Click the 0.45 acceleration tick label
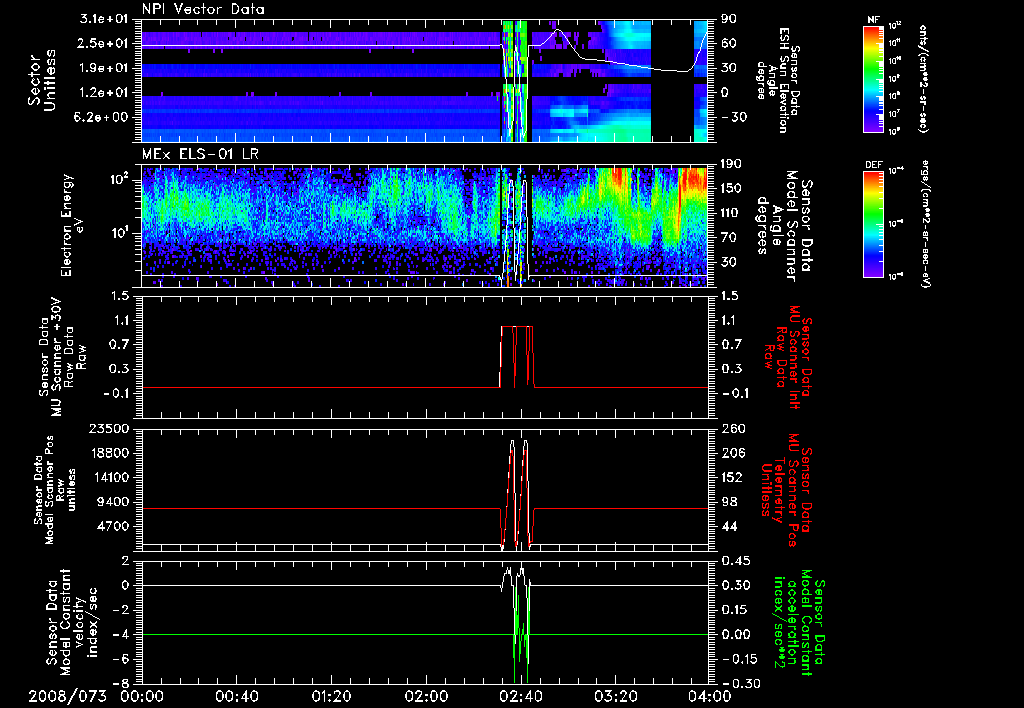The height and width of the screenshot is (708, 1024). pyautogui.click(x=735, y=560)
